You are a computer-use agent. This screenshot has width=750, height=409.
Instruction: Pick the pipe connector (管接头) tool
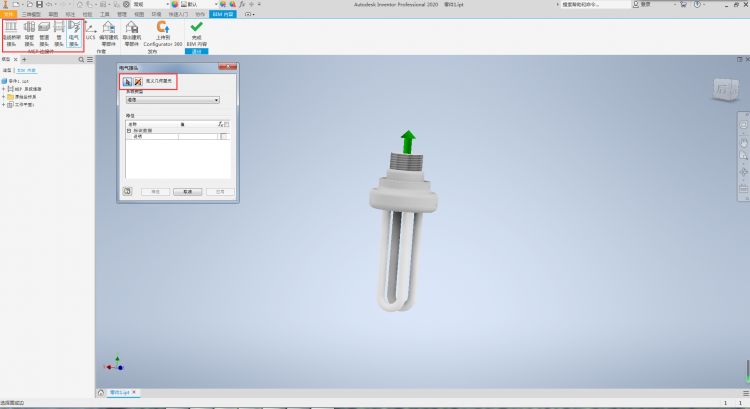pos(59,33)
